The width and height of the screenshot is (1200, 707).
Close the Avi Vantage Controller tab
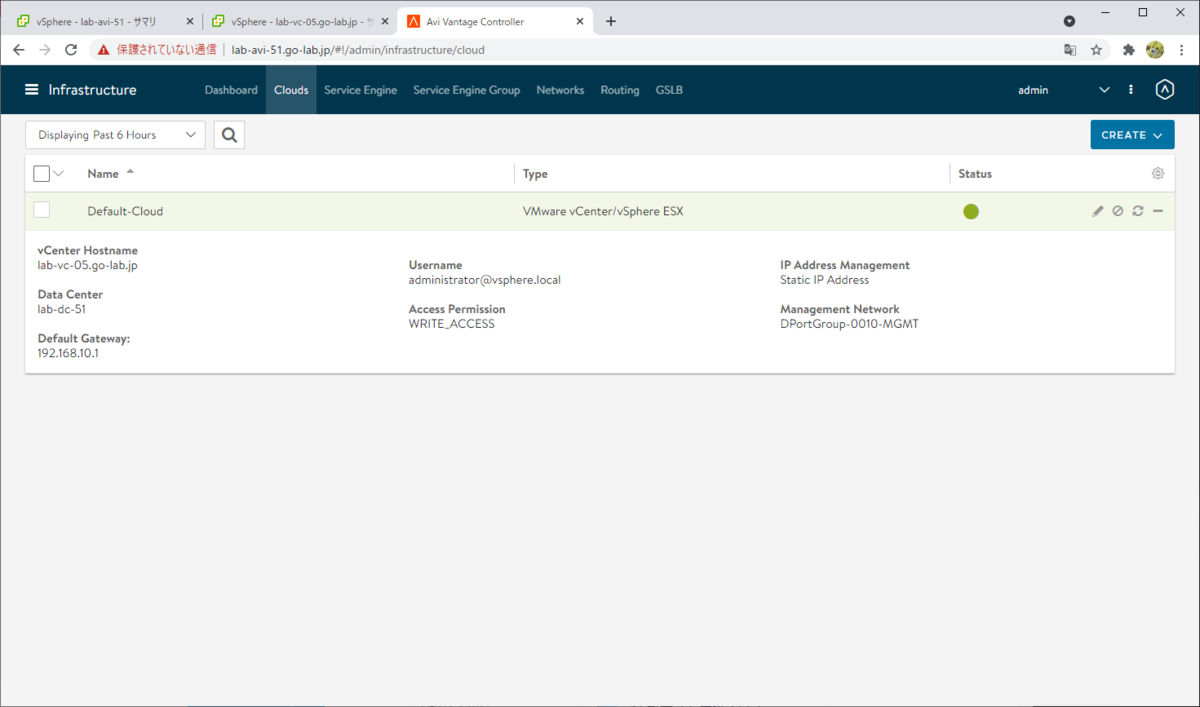(579, 21)
